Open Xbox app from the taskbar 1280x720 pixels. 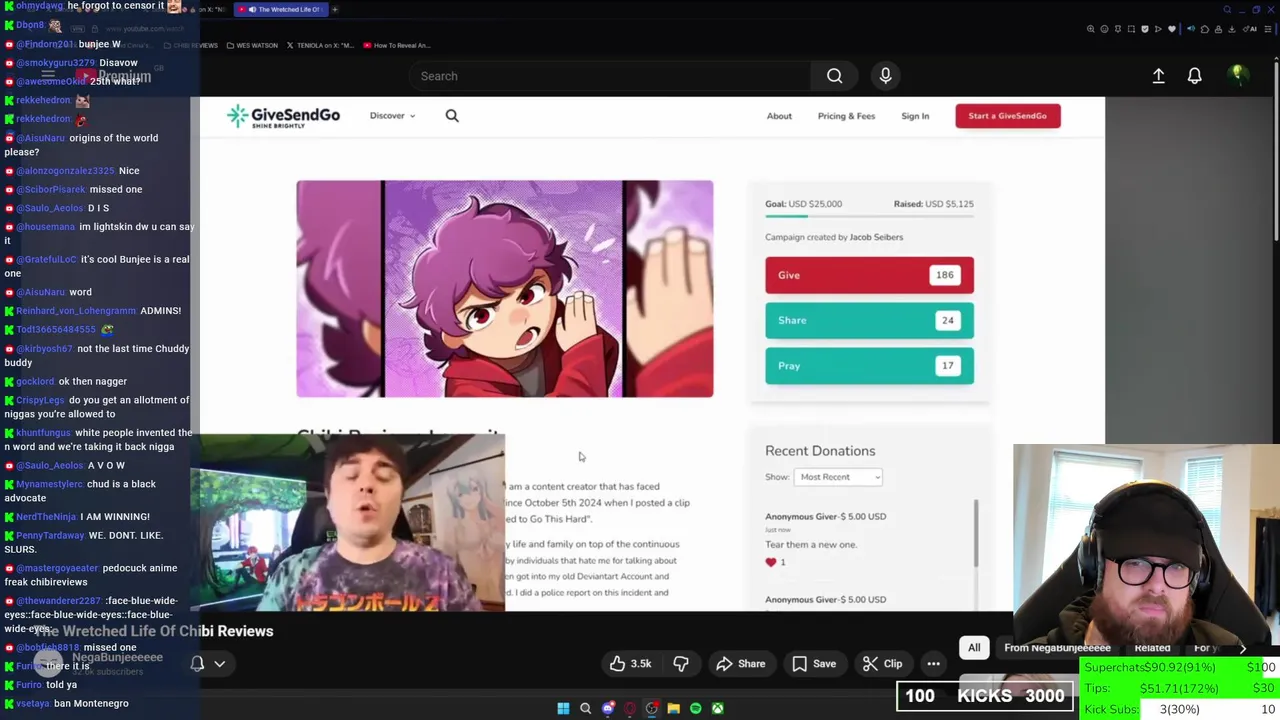tap(717, 708)
